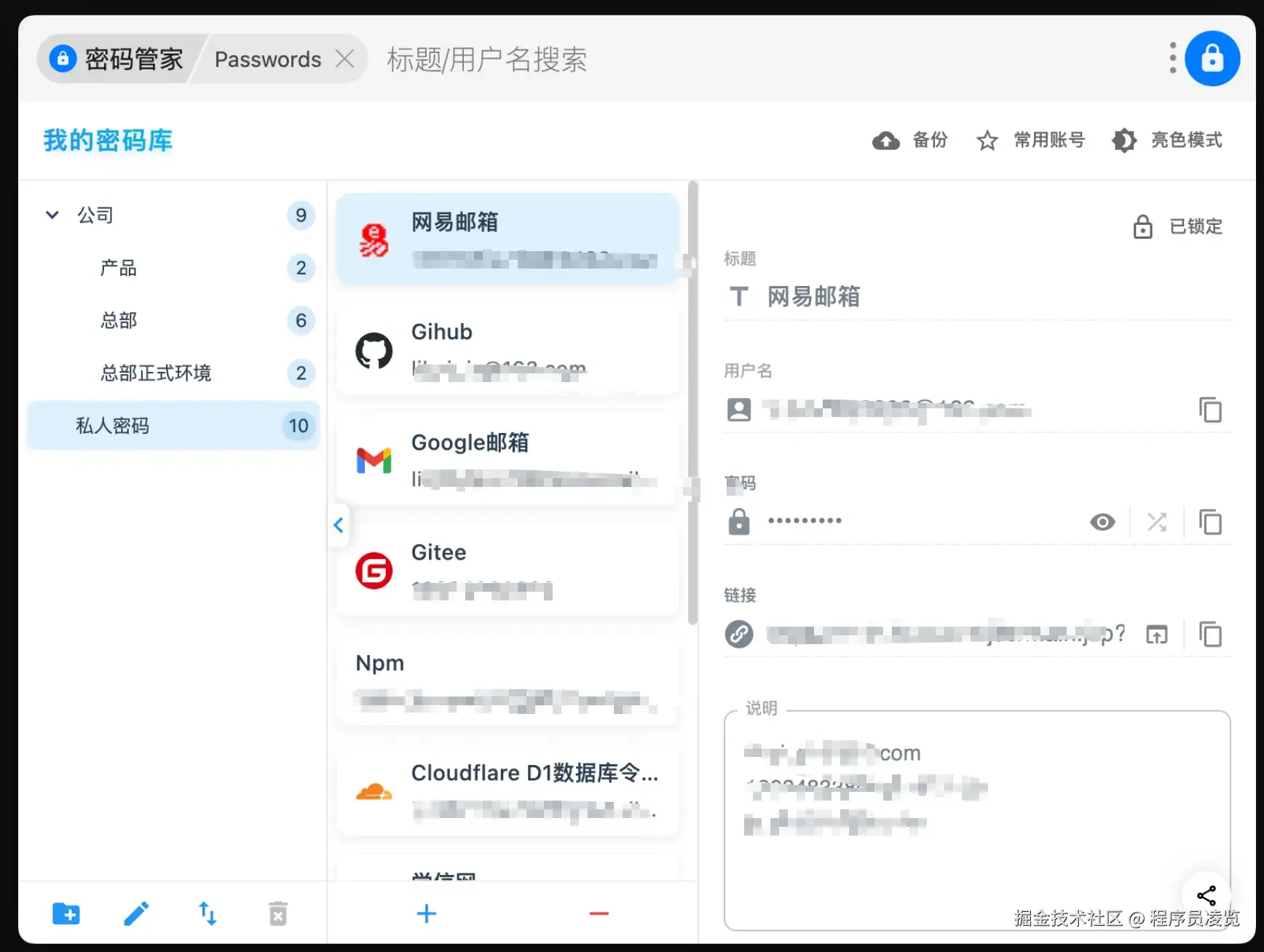Collapse the 公司 group chevron
This screenshot has height=952, width=1264.
pos(52,215)
